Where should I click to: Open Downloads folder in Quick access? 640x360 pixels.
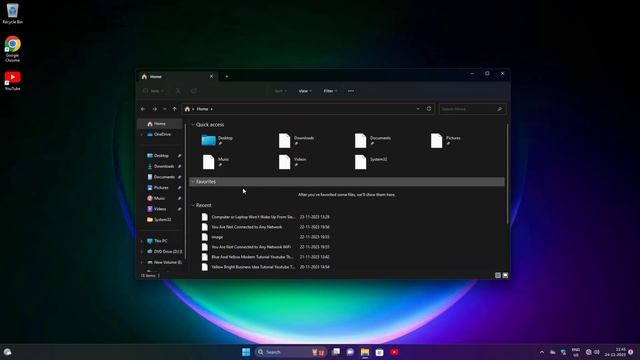click(296, 140)
